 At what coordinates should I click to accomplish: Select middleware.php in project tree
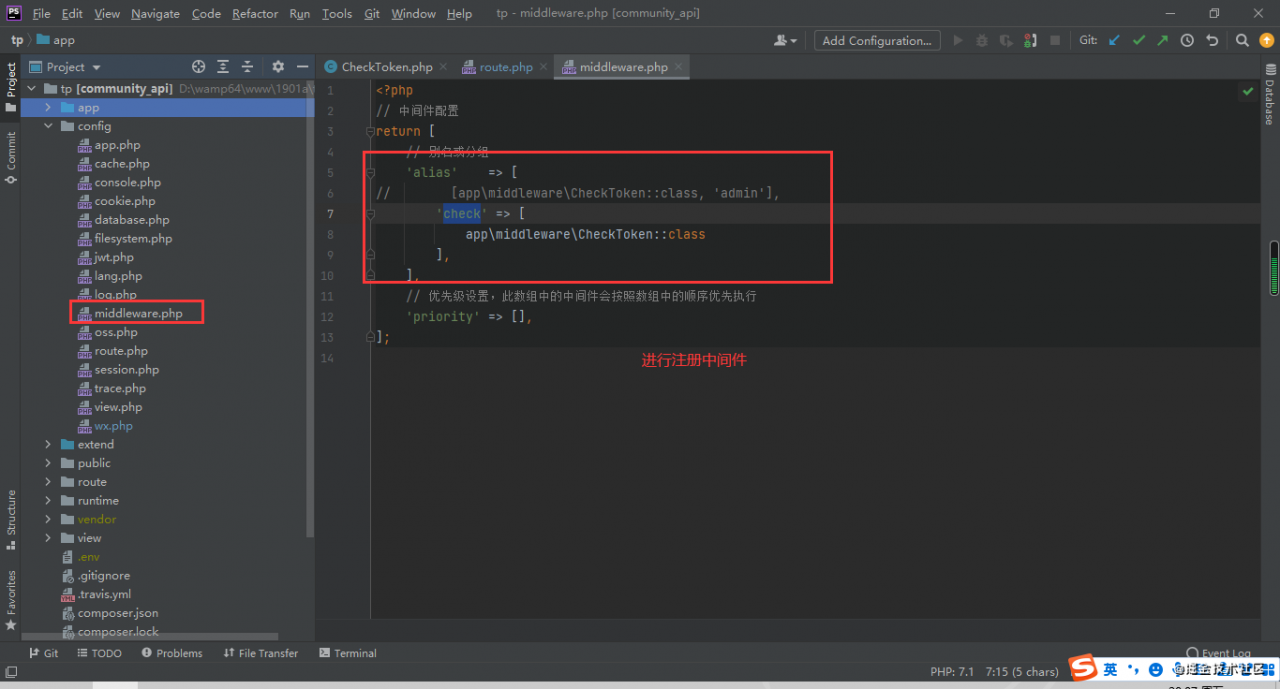(x=138, y=313)
